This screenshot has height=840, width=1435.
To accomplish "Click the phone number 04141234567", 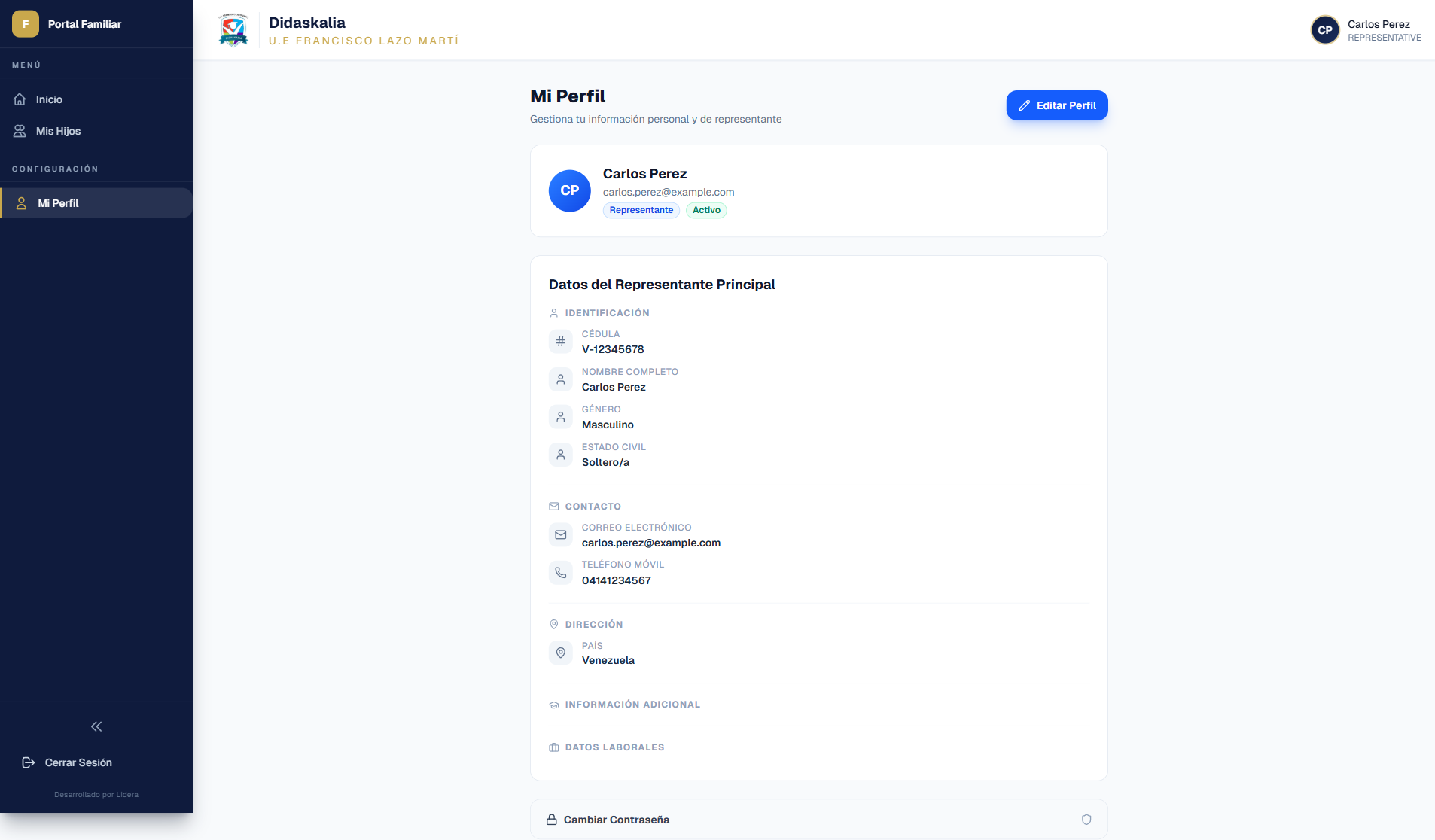I will [617, 580].
